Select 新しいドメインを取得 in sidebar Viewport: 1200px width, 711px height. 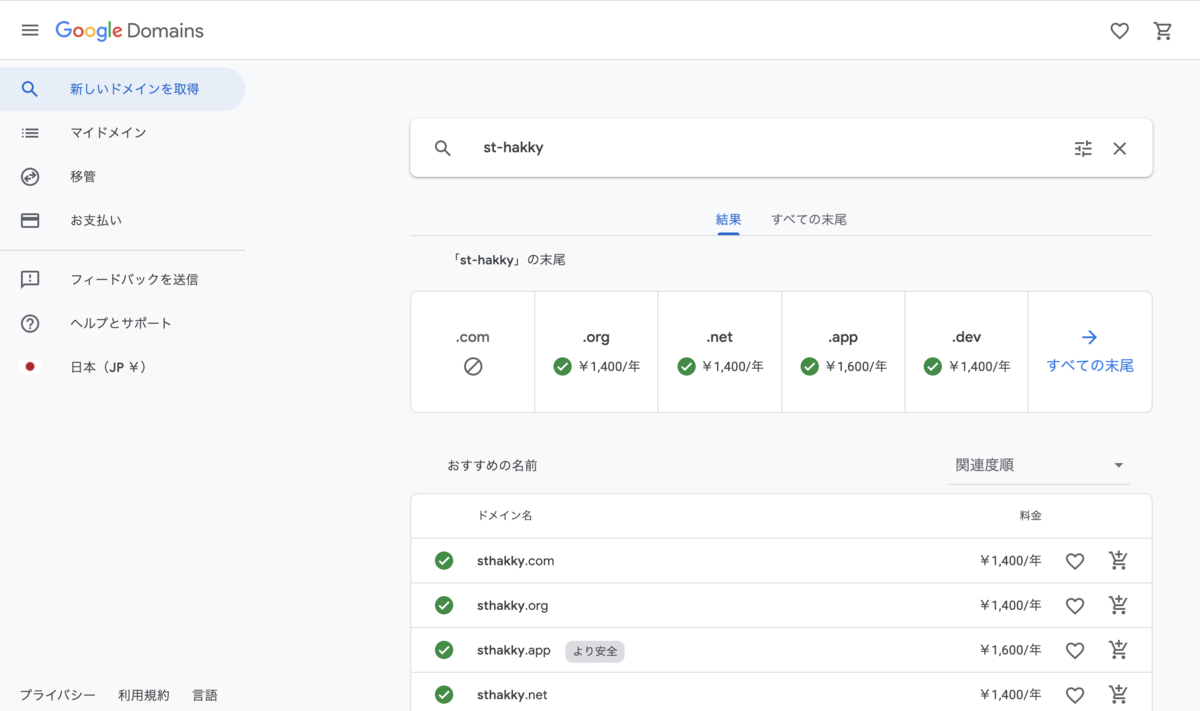click(122, 89)
